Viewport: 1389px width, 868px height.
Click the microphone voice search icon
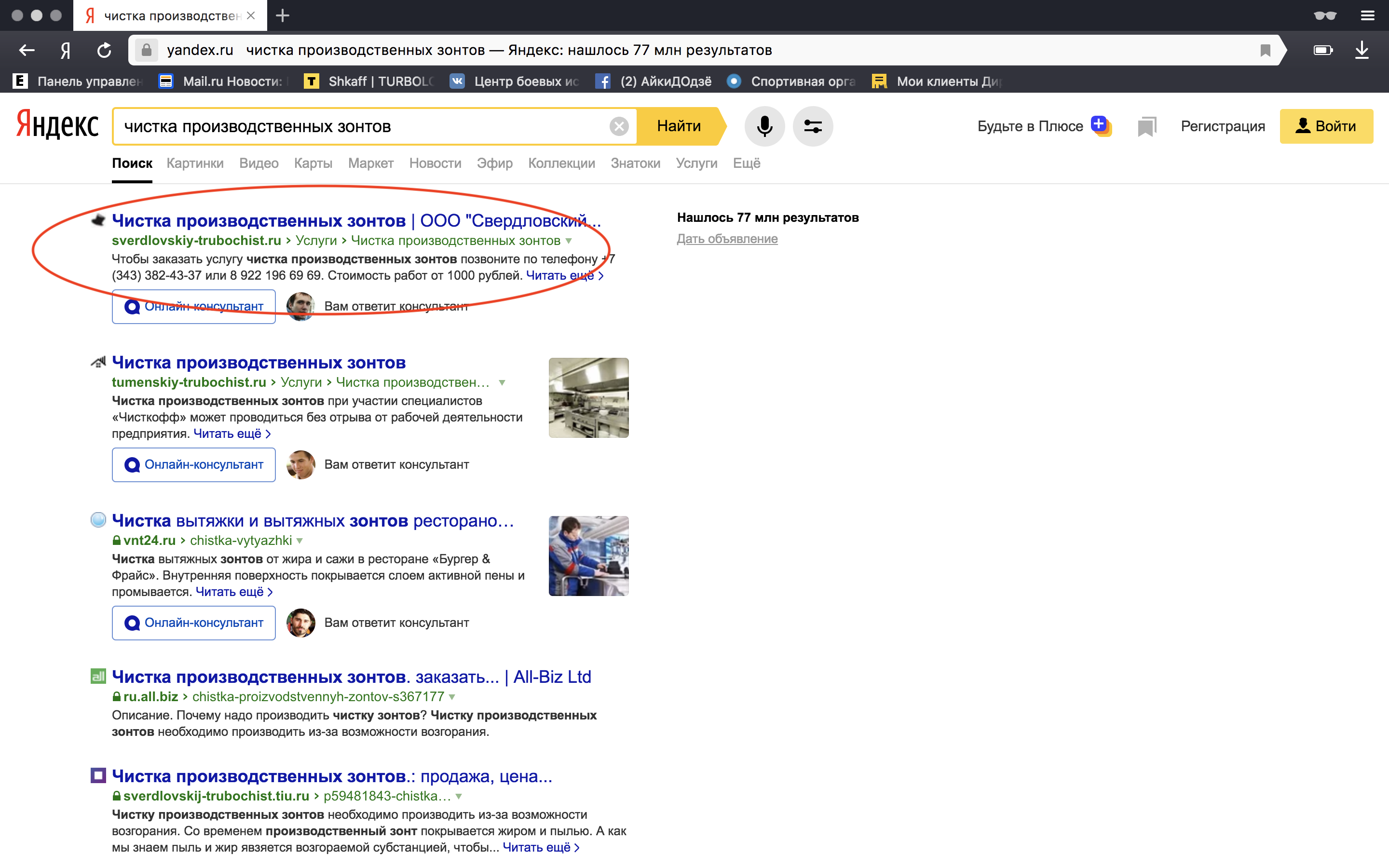tap(764, 126)
